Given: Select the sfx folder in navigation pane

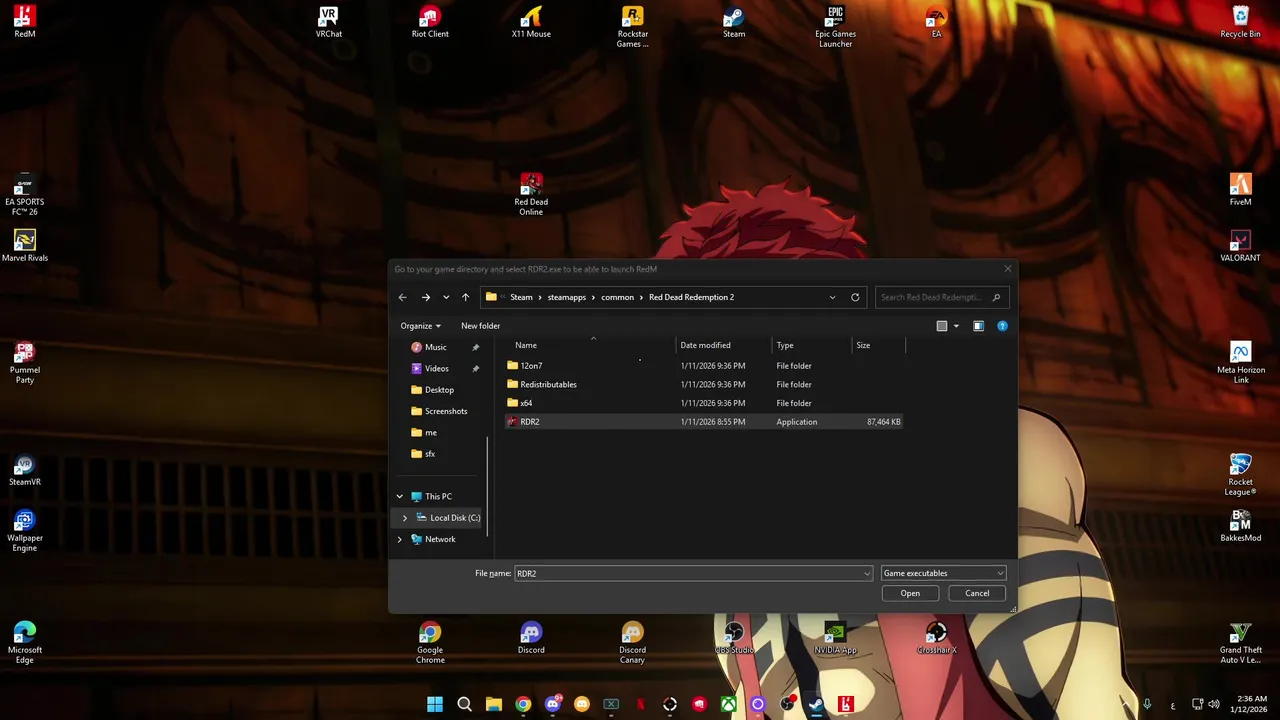Looking at the screenshot, I should pyautogui.click(x=430, y=454).
